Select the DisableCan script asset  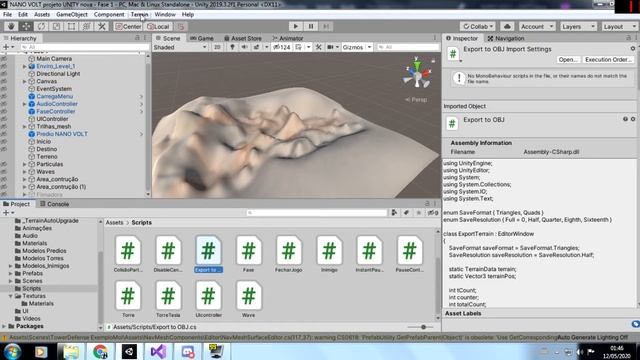coord(168,254)
